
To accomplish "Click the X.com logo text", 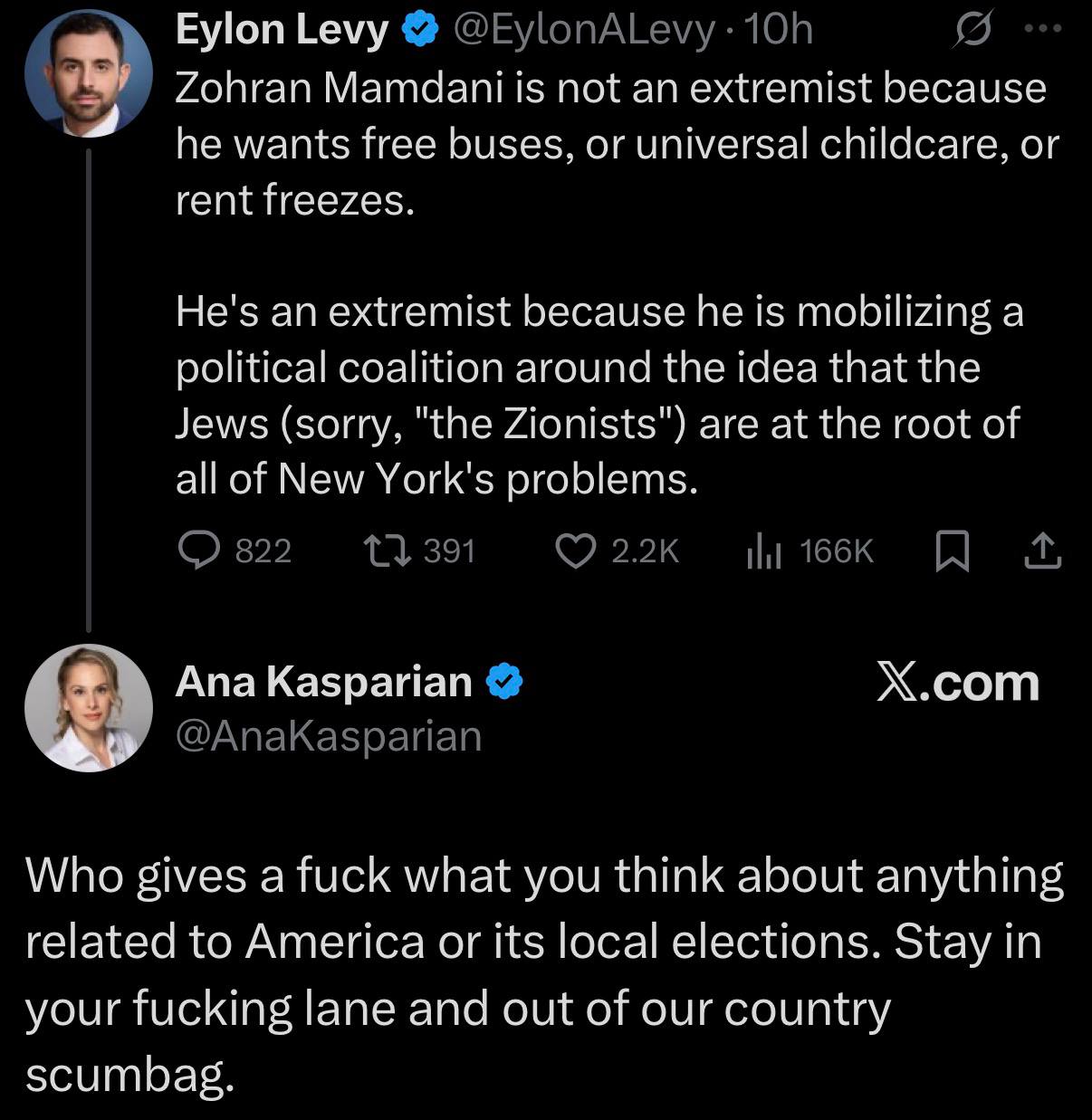I will click(x=957, y=682).
